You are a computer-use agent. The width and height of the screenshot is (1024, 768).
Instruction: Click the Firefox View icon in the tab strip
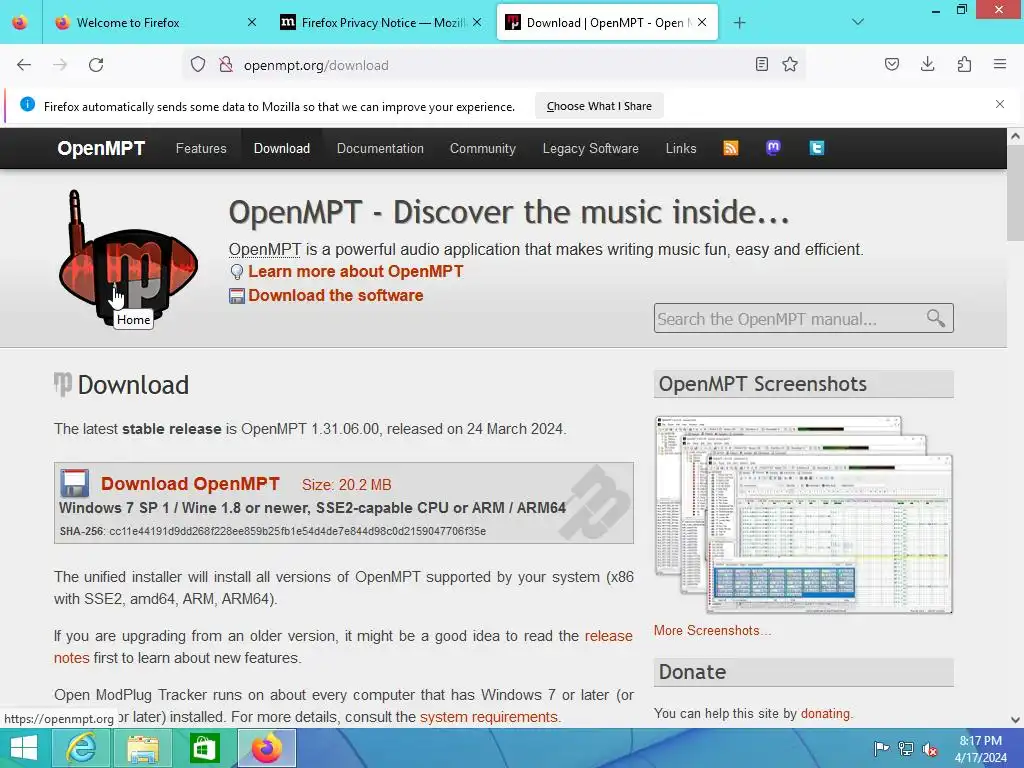pos(20,22)
